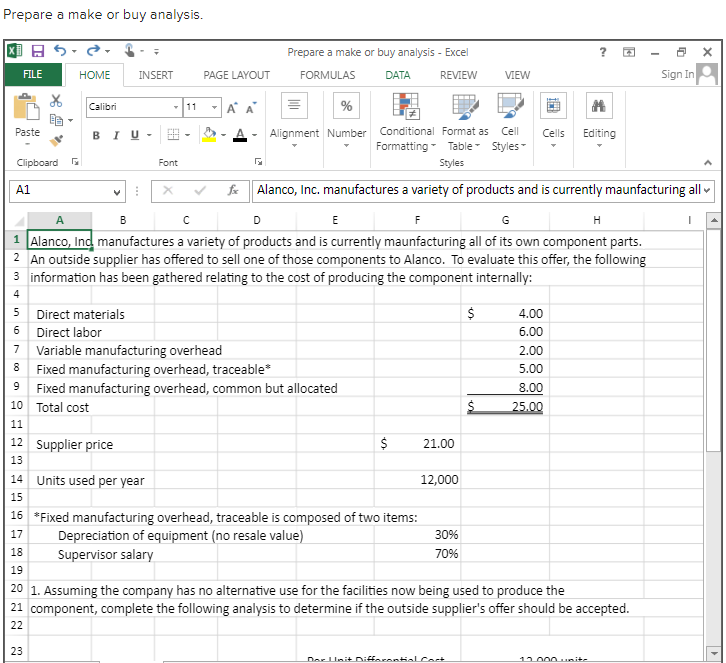Click the touch mode icon
This screenshot has height=663, width=726.
tap(130, 50)
